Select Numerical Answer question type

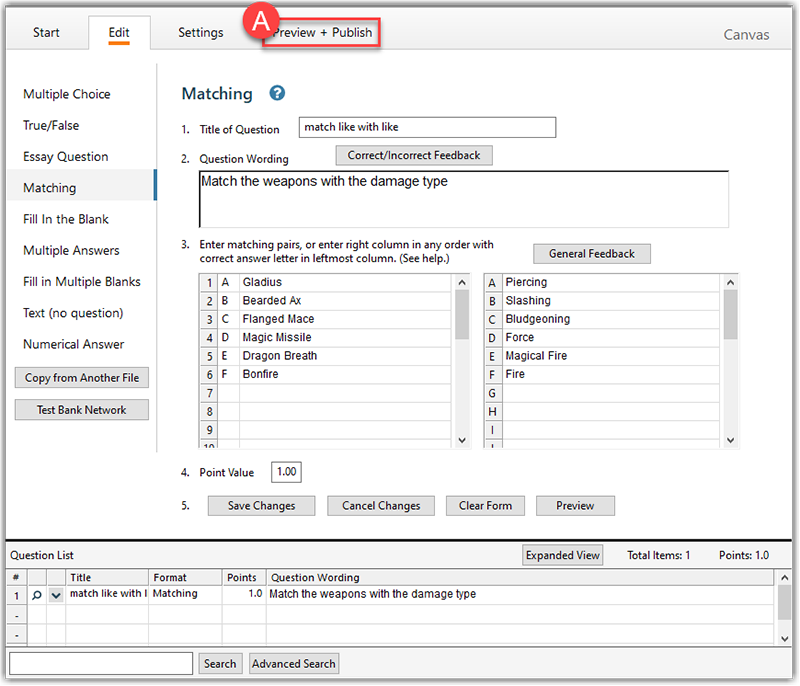(74, 344)
